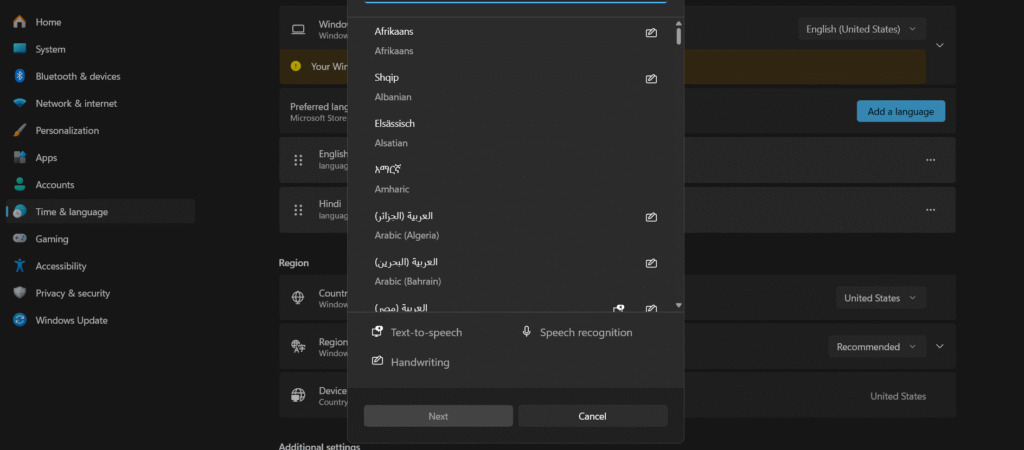The image size is (1024, 450).
Task: Click drag handle of Hindi language row
Action: tap(298, 210)
